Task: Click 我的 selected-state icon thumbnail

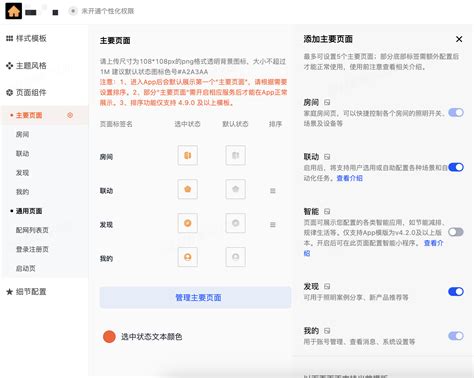Action: (188, 257)
